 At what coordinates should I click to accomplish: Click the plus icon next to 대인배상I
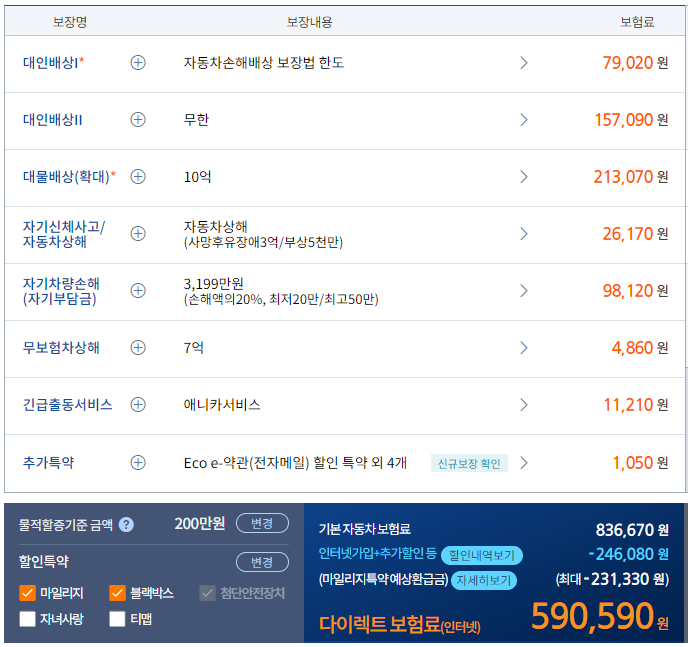[138, 63]
